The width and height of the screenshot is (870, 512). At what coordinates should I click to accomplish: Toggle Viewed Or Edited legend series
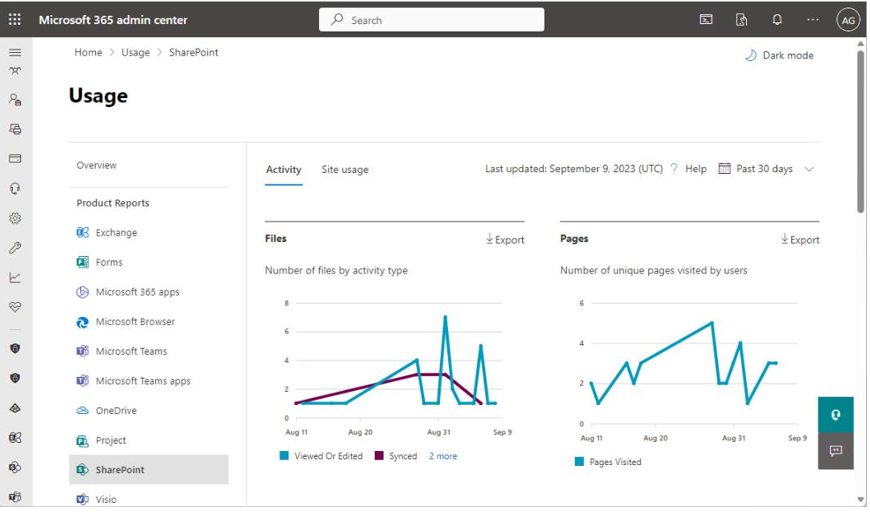click(321, 456)
